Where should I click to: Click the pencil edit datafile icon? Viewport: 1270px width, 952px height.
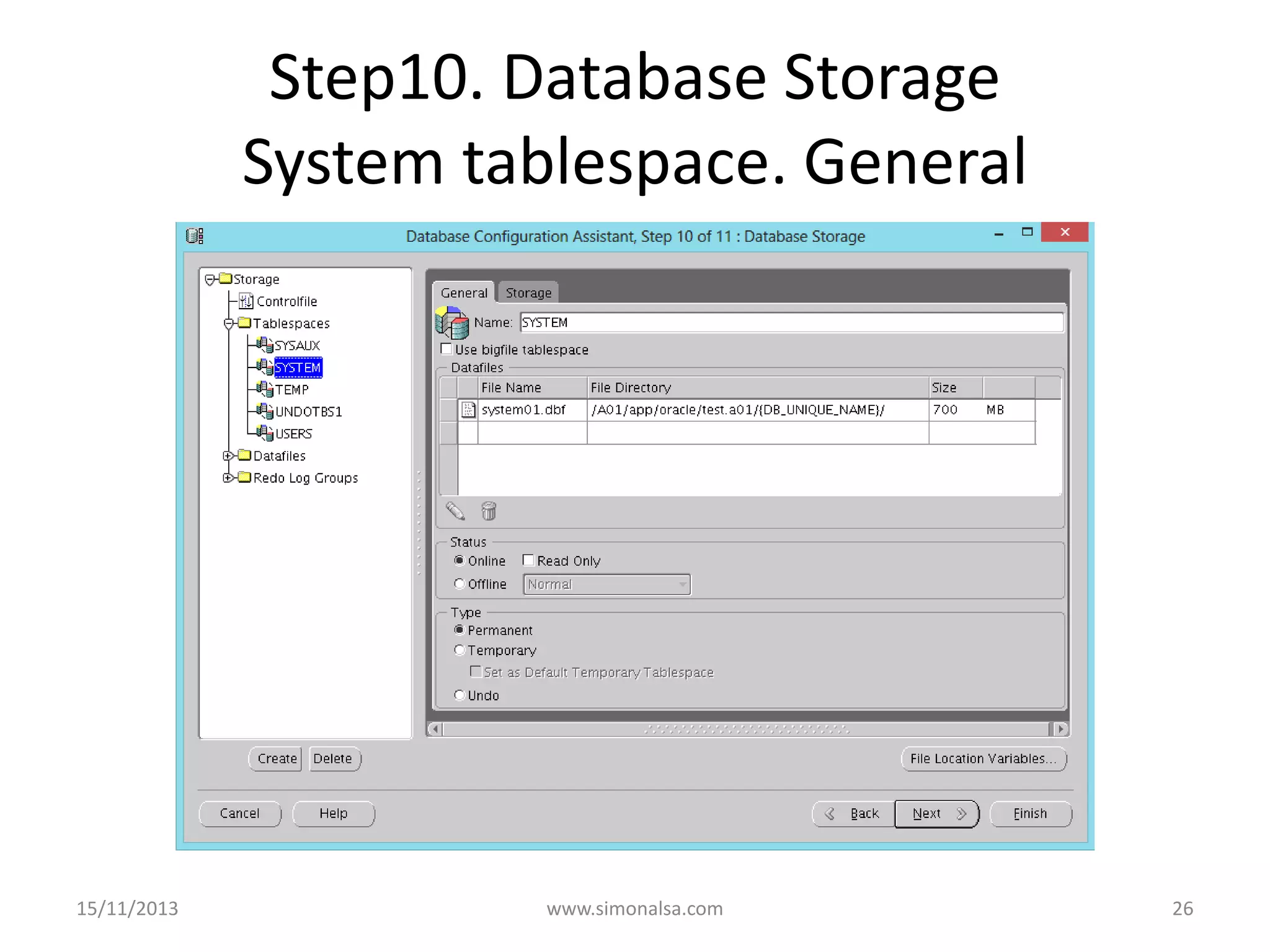coord(455,511)
